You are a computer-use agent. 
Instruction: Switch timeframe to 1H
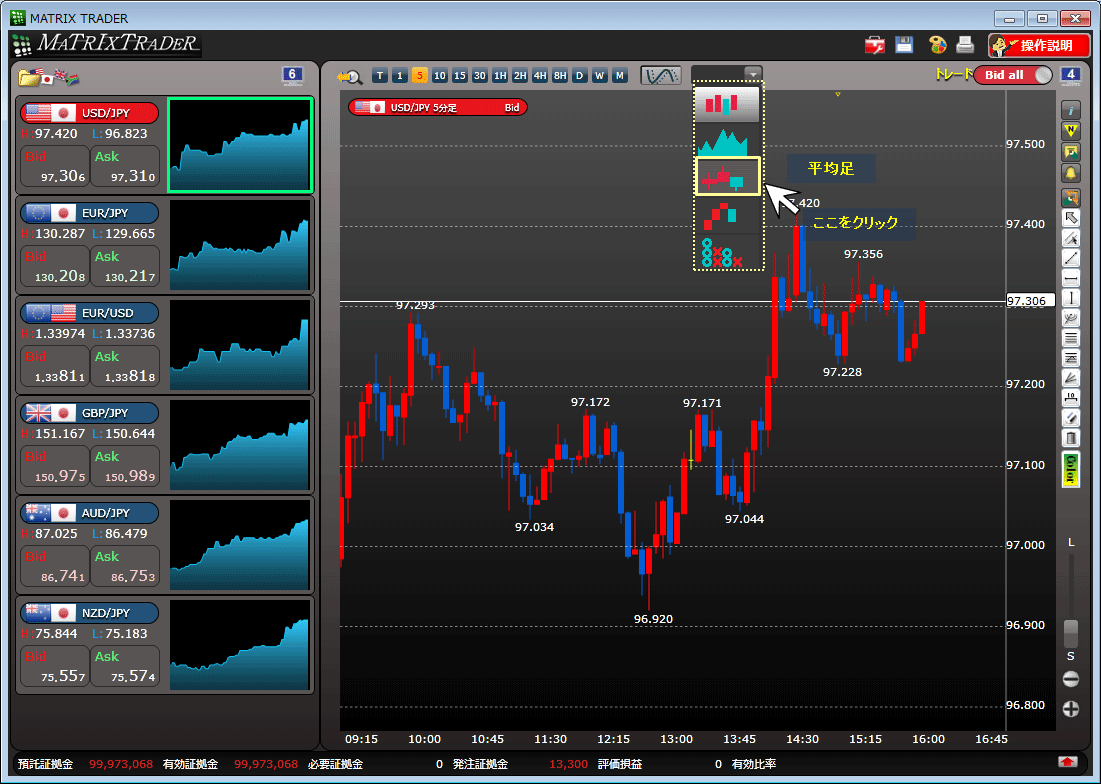499,76
